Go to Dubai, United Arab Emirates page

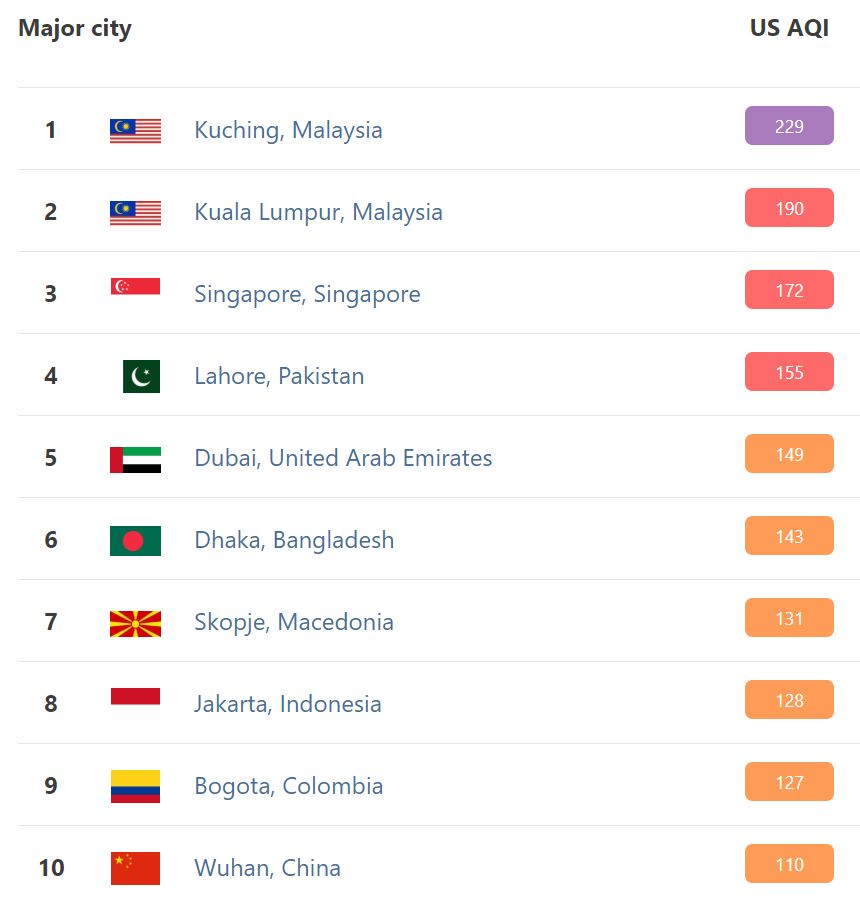pos(343,458)
